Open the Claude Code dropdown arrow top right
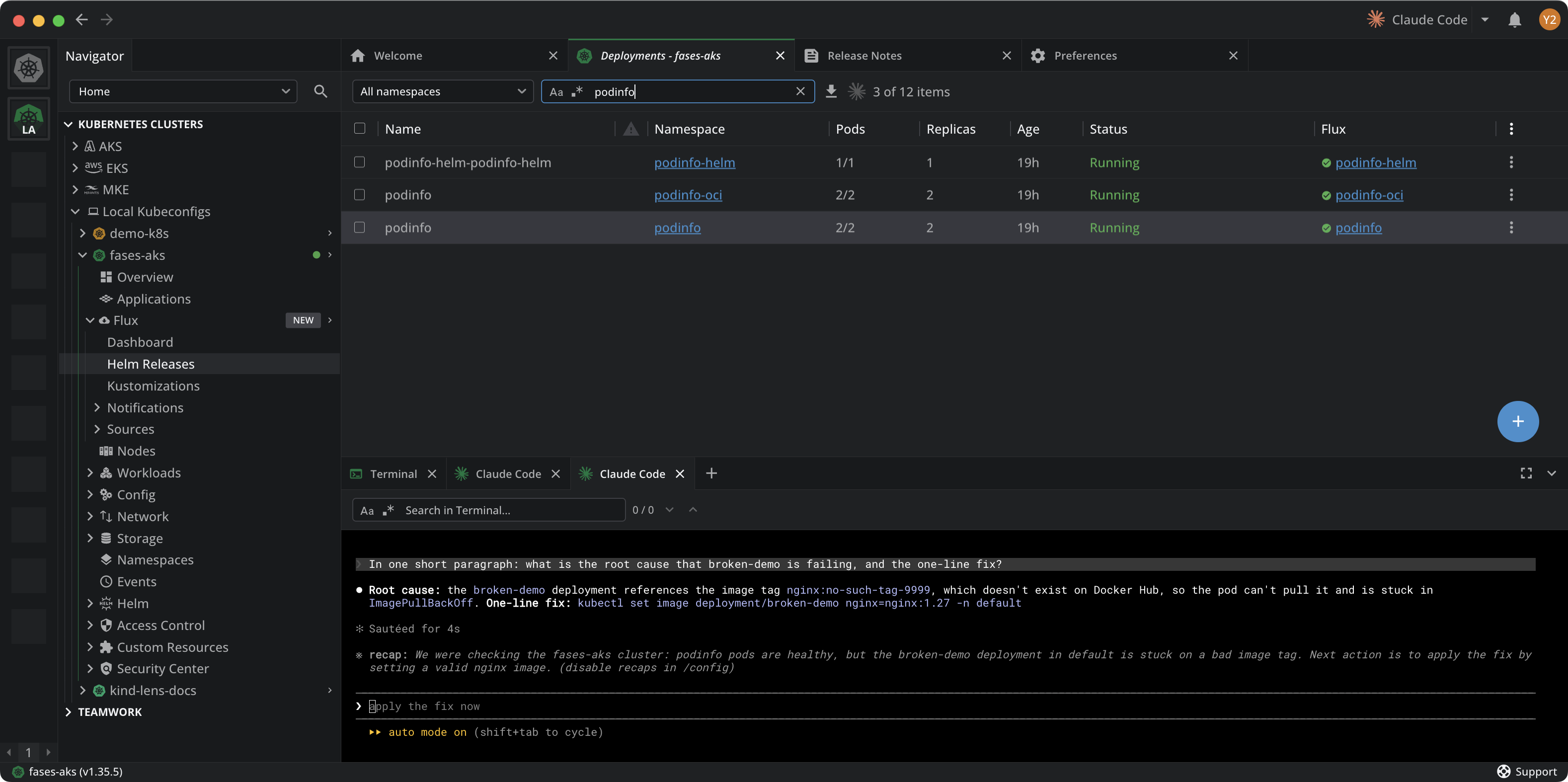Viewport: 1568px width, 782px height. [x=1485, y=19]
